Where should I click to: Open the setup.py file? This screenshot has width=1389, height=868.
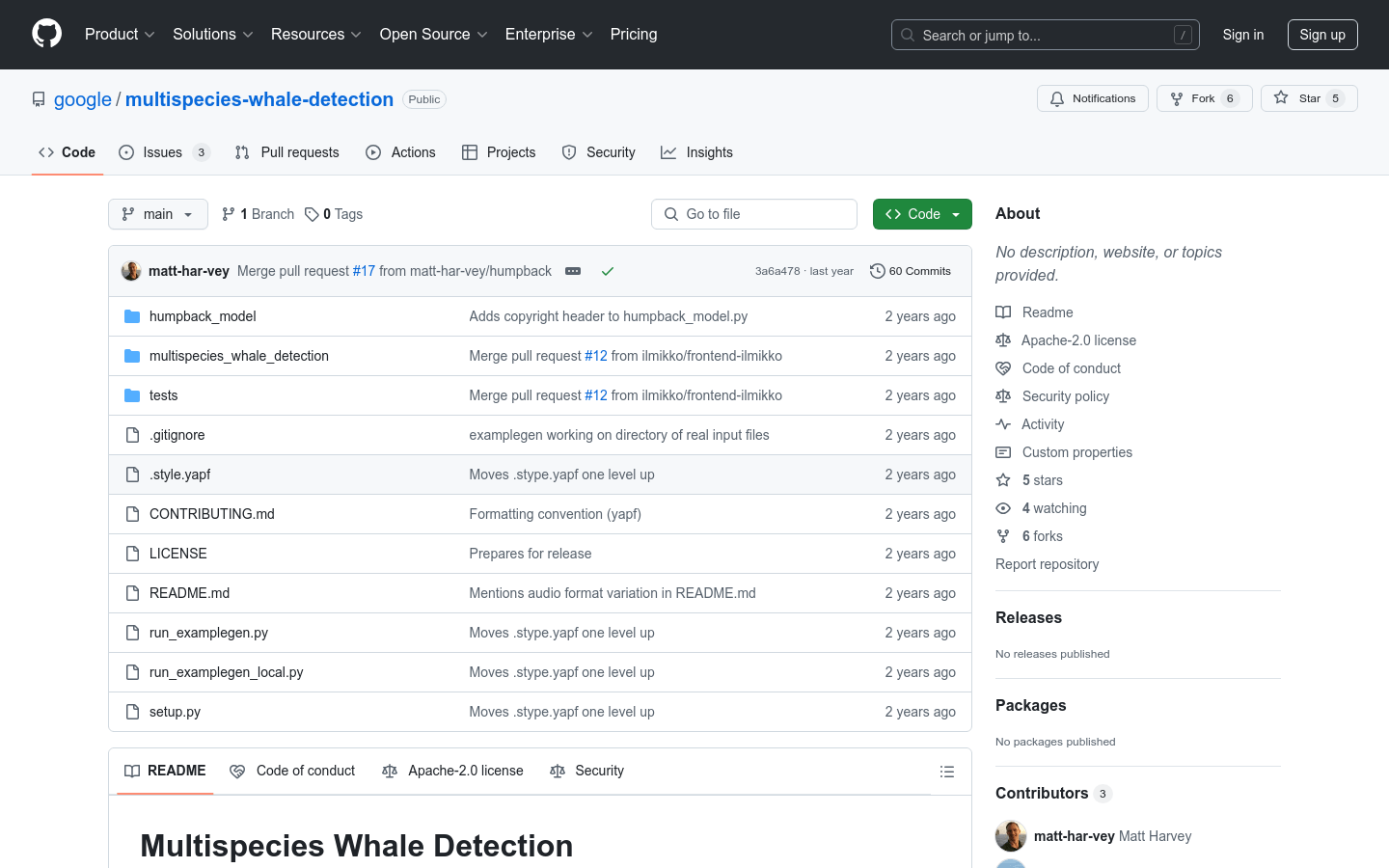[x=175, y=712]
